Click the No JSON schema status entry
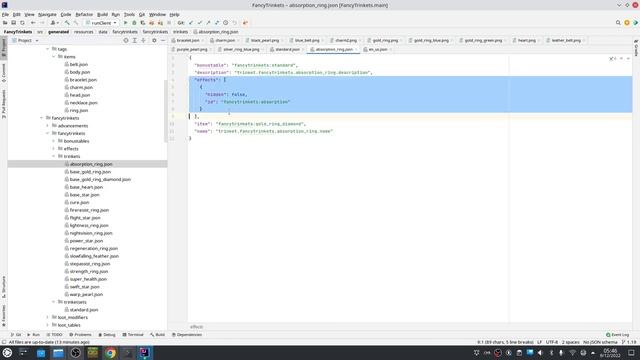Image resolution: width=640 pixels, height=360 pixels. [600, 342]
